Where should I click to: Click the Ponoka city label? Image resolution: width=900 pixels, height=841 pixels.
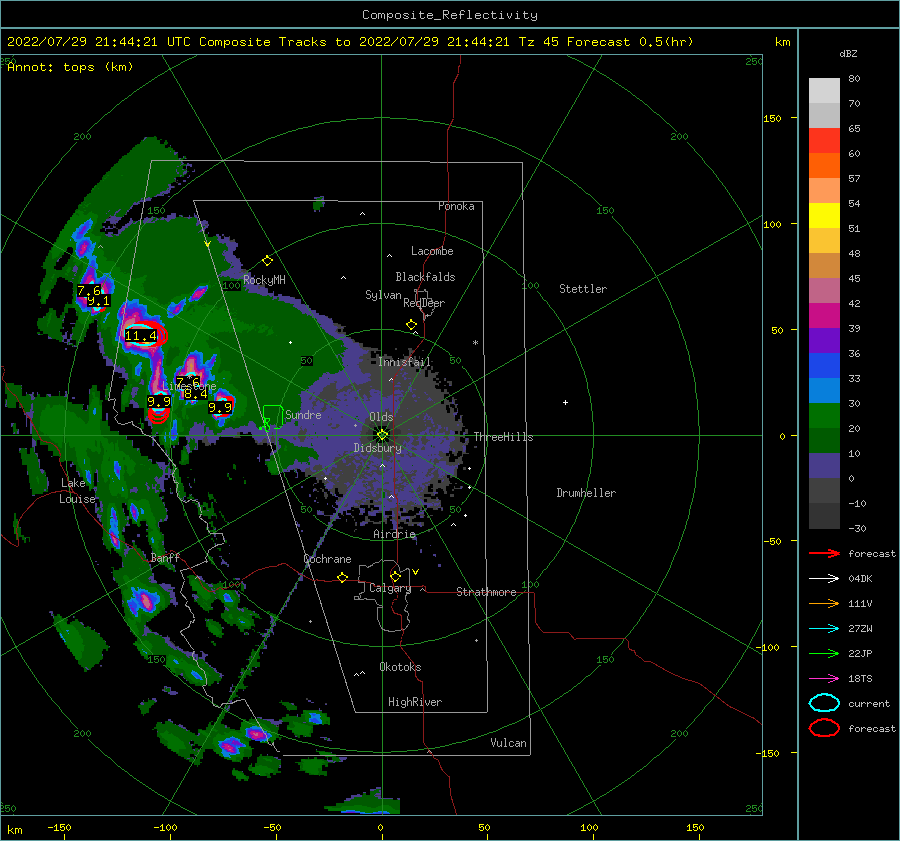tap(456, 206)
